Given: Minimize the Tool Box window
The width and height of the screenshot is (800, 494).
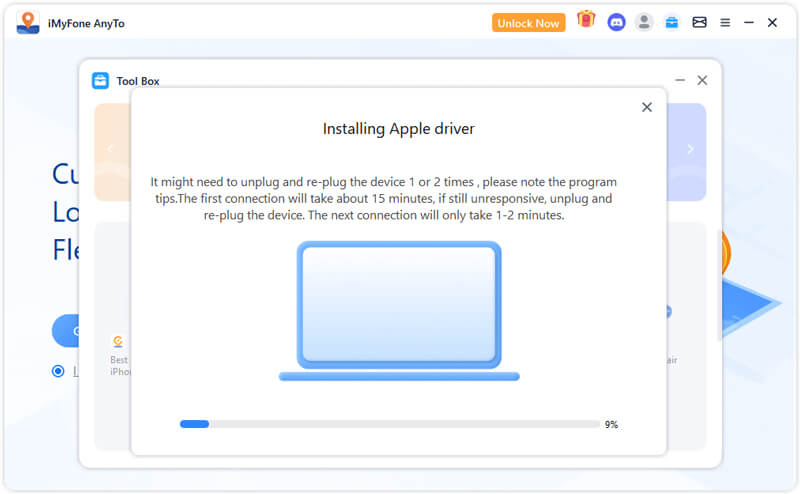Looking at the screenshot, I should pyautogui.click(x=680, y=80).
